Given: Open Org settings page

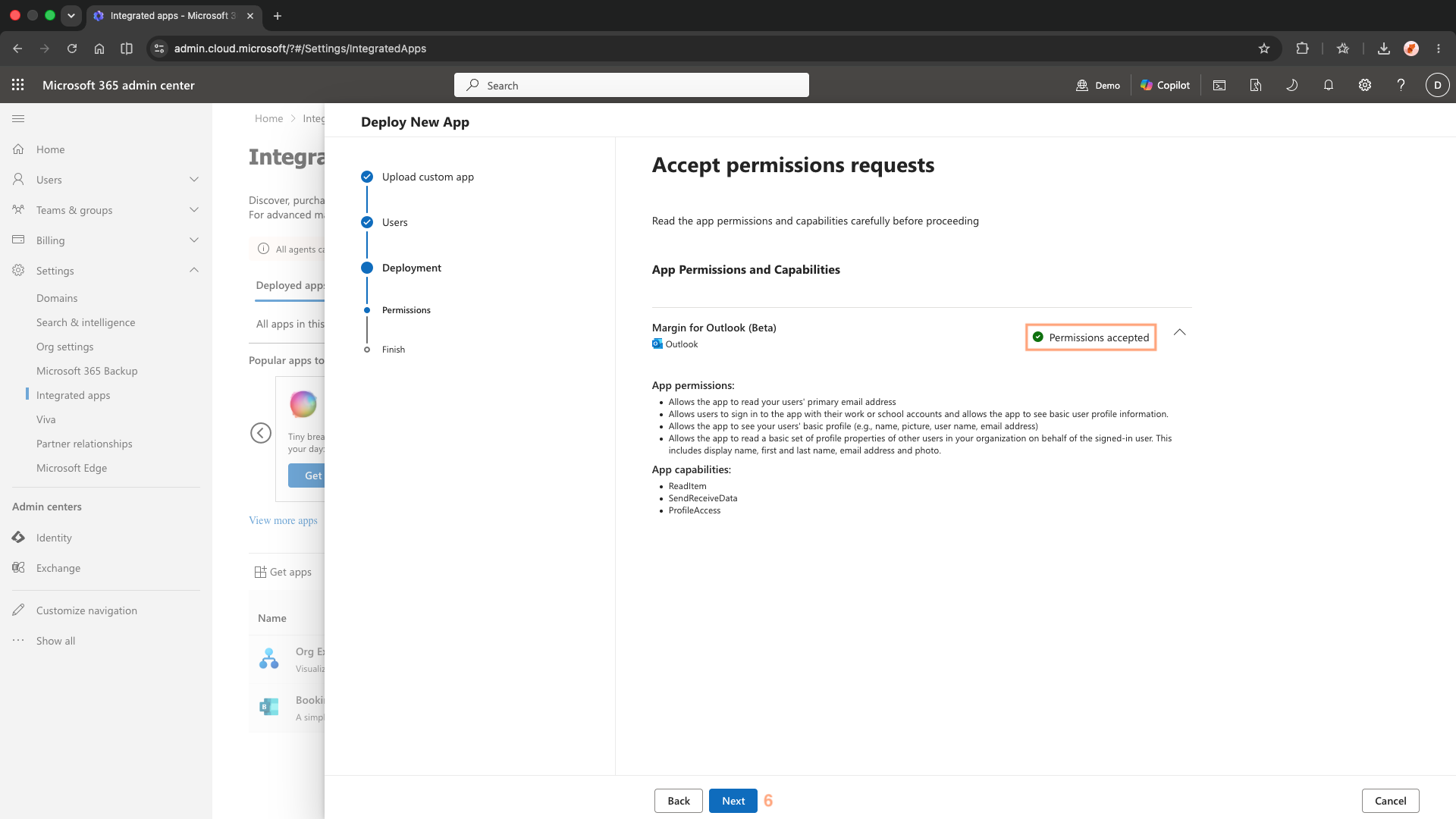Looking at the screenshot, I should (65, 347).
